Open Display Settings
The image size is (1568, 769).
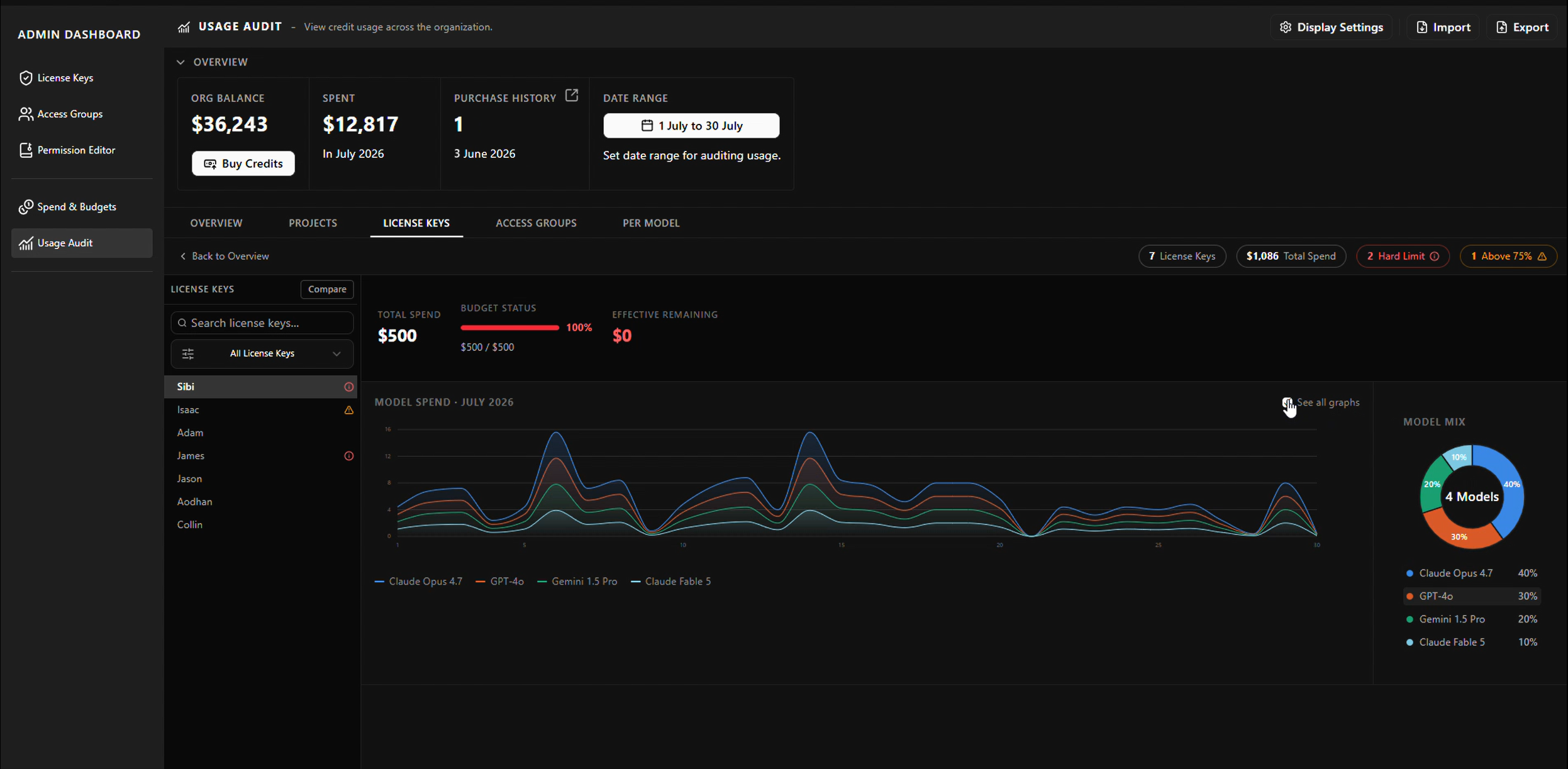pos(1332,27)
